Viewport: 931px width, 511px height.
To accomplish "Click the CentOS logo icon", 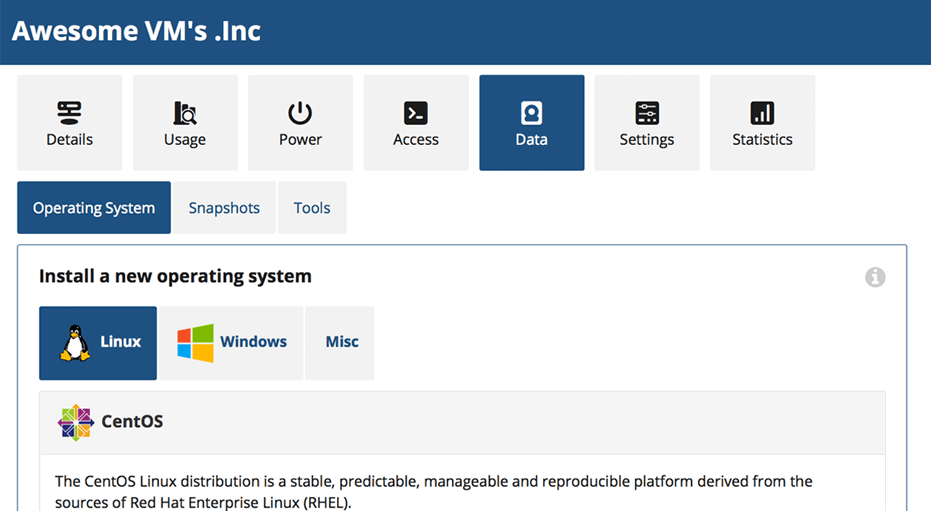I will point(75,422).
